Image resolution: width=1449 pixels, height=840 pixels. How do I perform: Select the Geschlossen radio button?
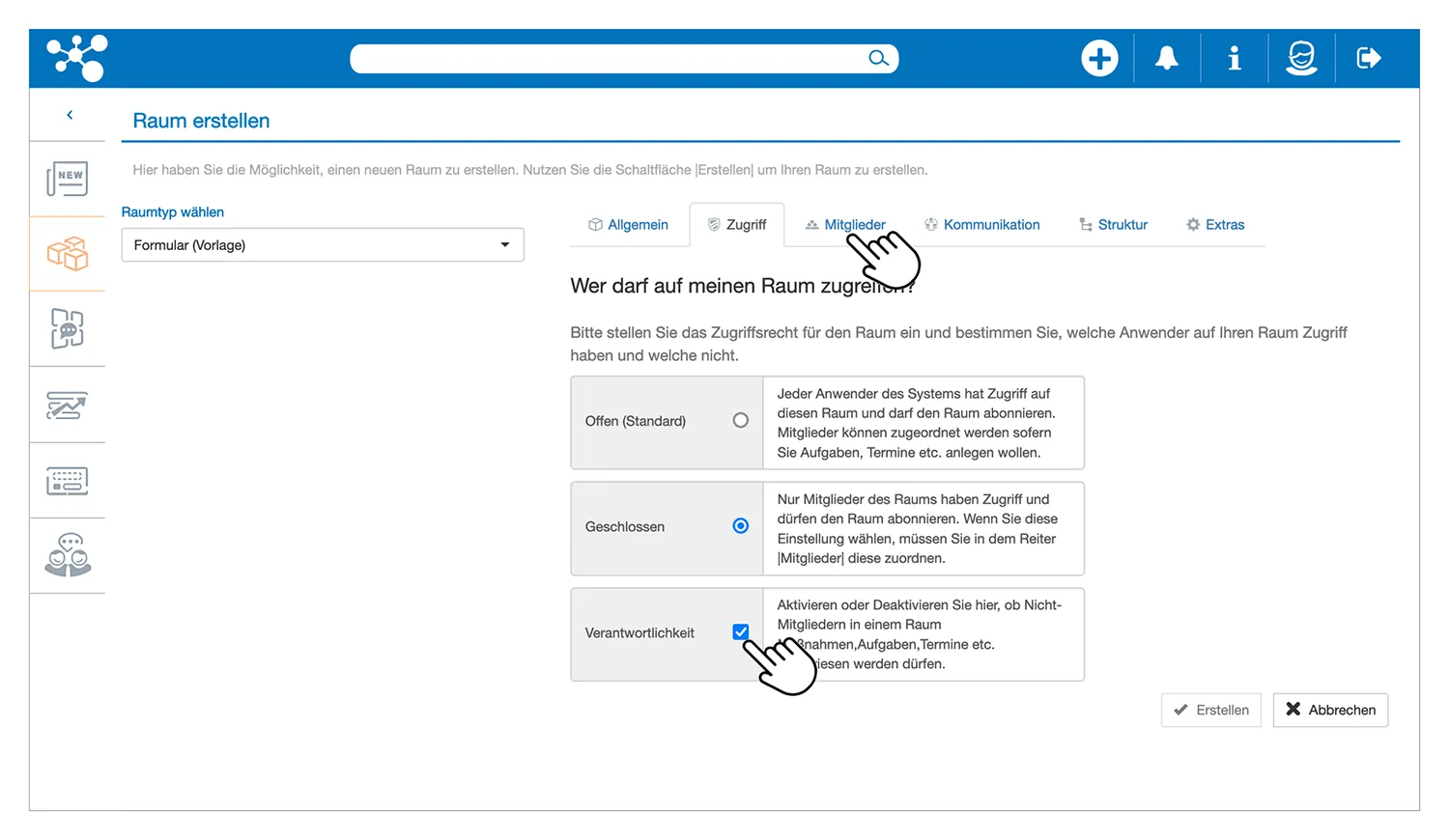pyautogui.click(x=740, y=526)
